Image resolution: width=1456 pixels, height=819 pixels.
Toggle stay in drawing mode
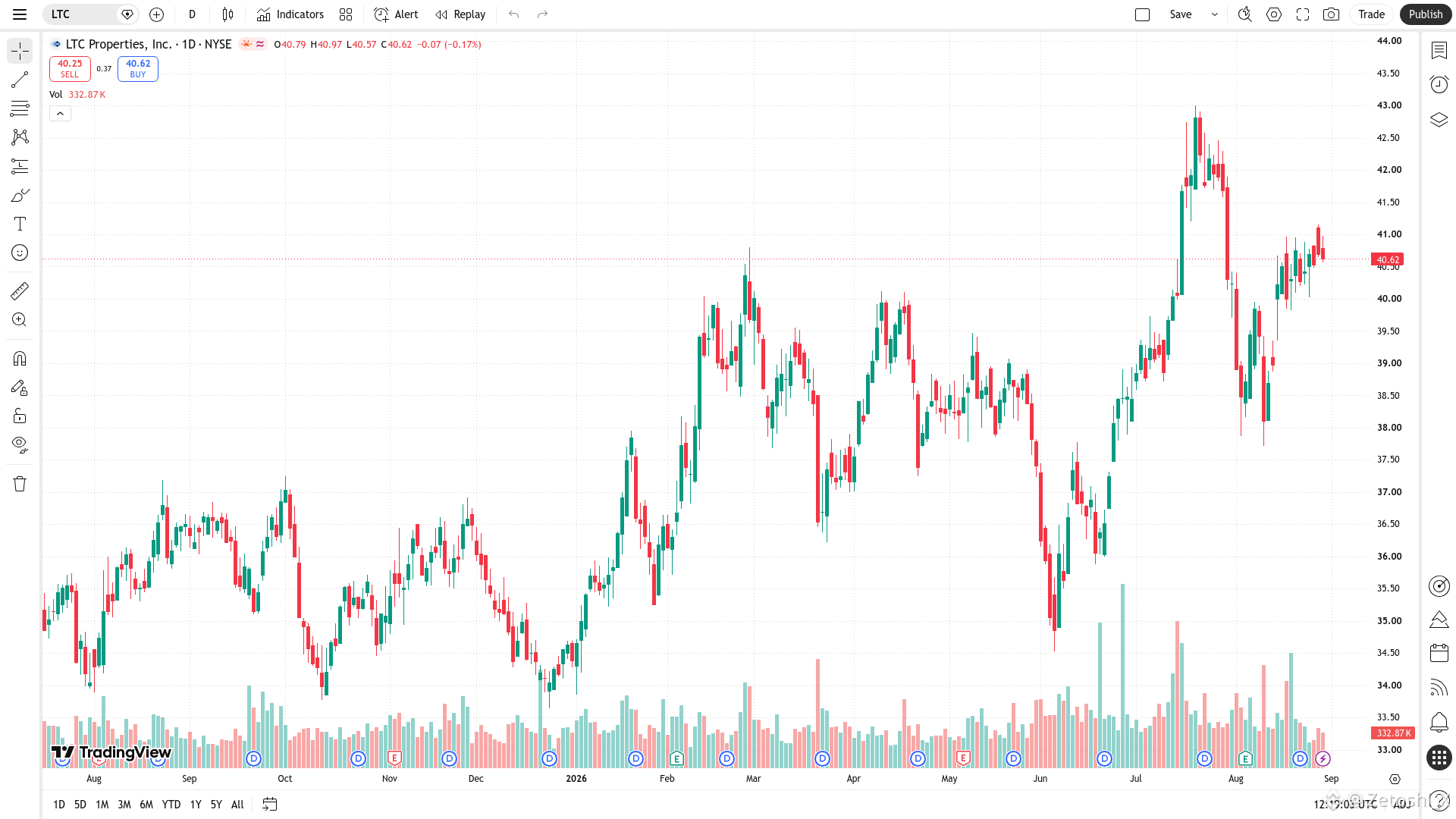(x=20, y=388)
